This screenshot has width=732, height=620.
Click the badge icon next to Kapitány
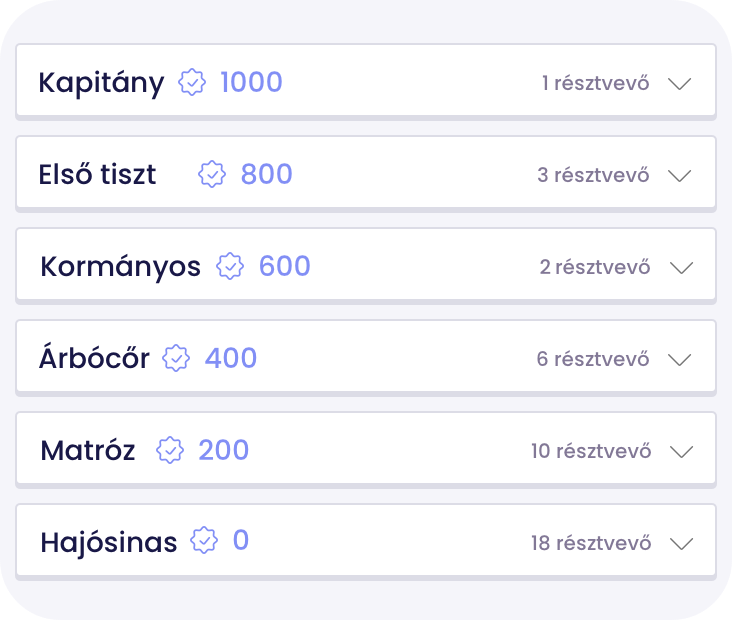coord(191,82)
